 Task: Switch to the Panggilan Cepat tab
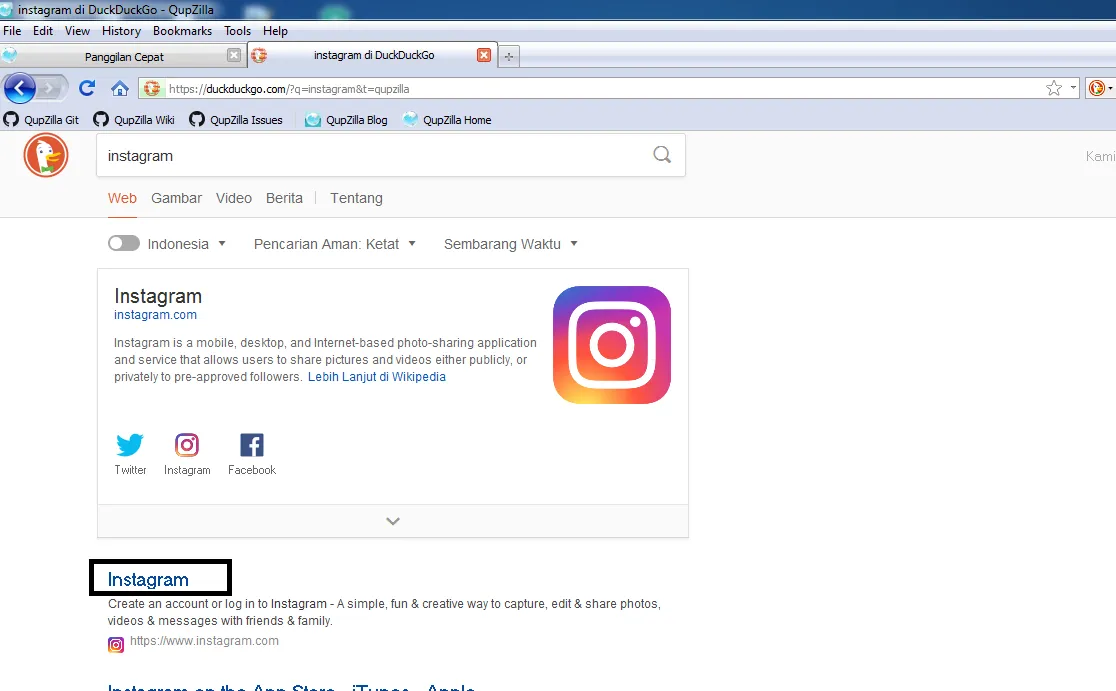pyautogui.click(x=124, y=56)
